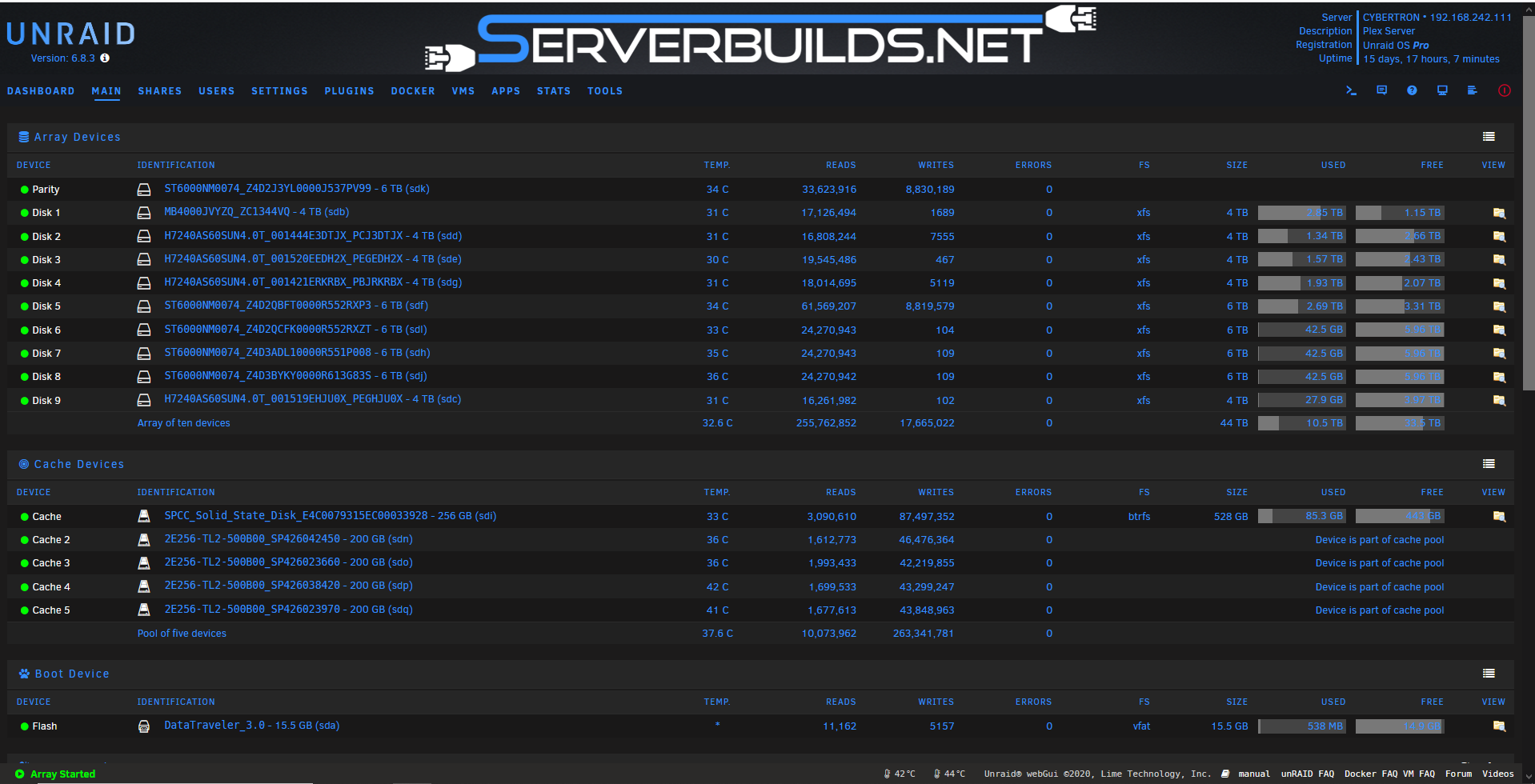
Task: Open the Videos footer link
Action: click(x=1497, y=774)
